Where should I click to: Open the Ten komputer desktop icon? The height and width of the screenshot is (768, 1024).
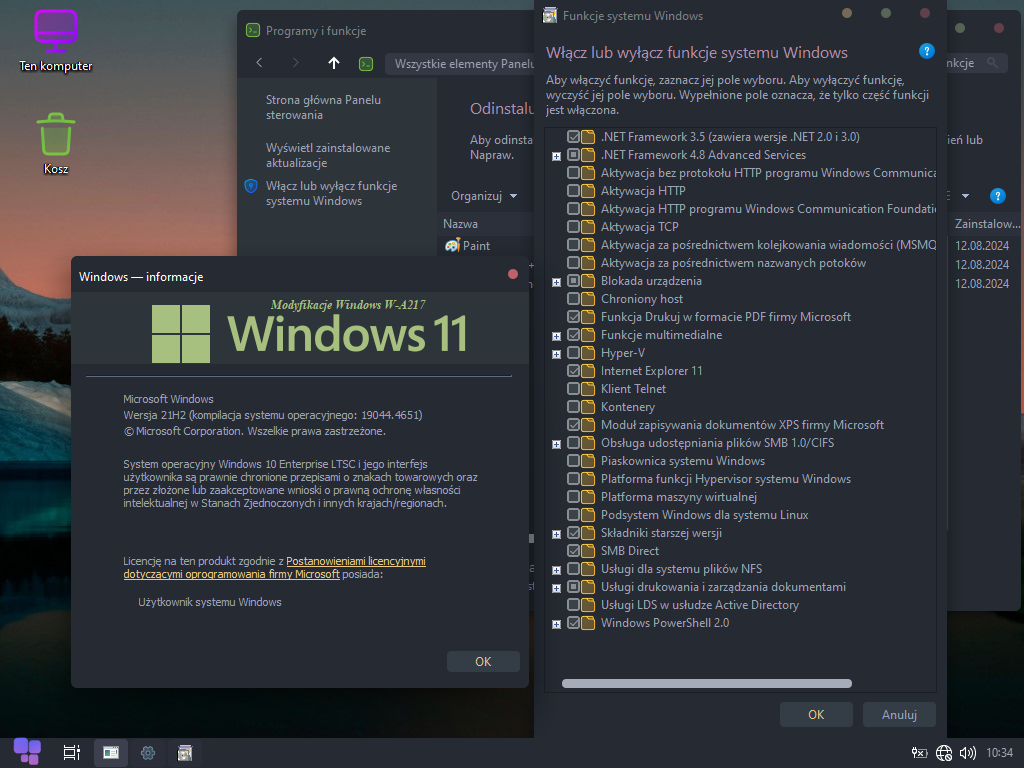(55, 40)
